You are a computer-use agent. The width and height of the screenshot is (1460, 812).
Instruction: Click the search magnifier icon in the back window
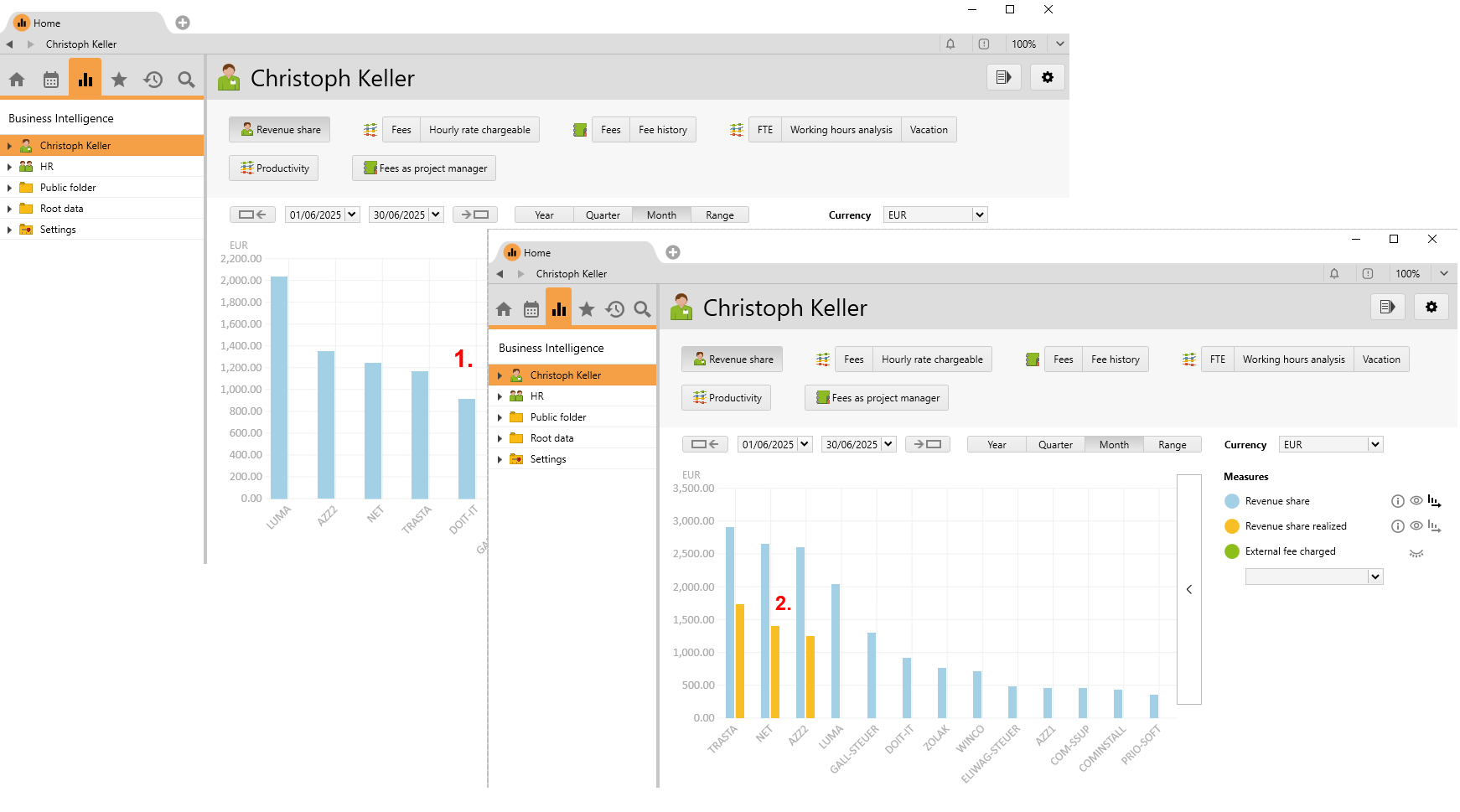pyautogui.click(x=186, y=80)
